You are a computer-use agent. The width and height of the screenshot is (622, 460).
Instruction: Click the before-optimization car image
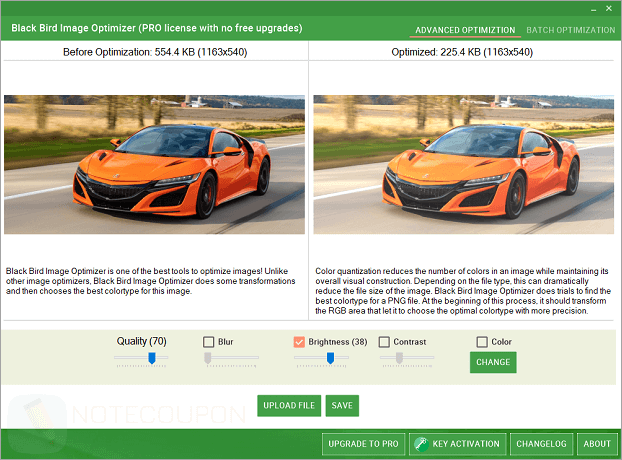click(x=154, y=164)
